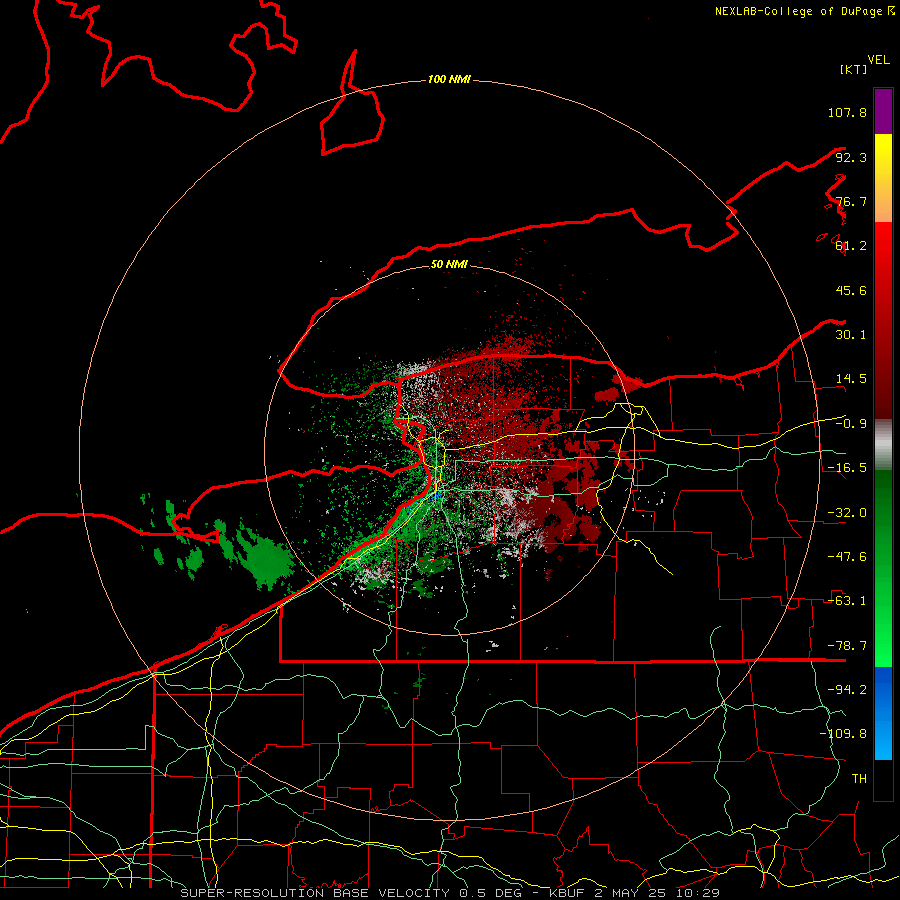Image resolution: width=900 pixels, height=900 pixels.
Task: Click the [KT] units label
Action: point(854,69)
